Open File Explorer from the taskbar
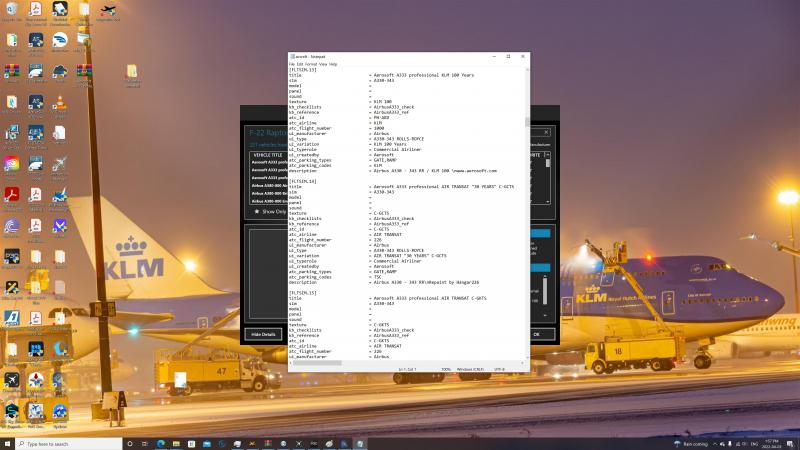This screenshot has height=450, width=800. coord(176,444)
